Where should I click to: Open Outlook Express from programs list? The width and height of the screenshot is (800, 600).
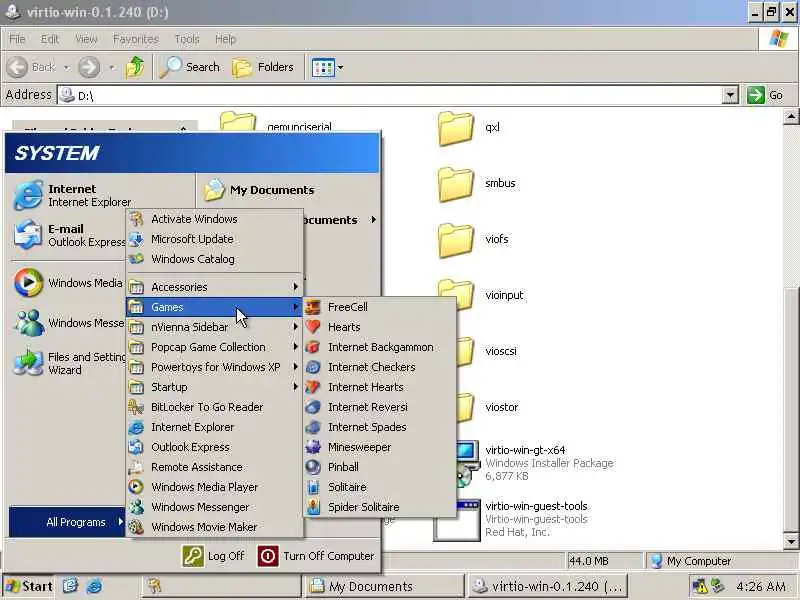click(x=214, y=447)
